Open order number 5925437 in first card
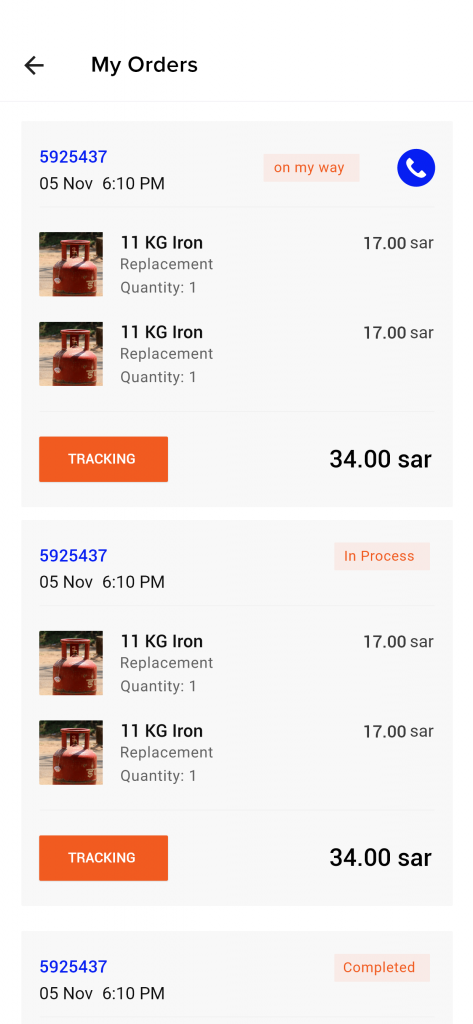The height and width of the screenshot is (1024, 473). coord(73,157)
